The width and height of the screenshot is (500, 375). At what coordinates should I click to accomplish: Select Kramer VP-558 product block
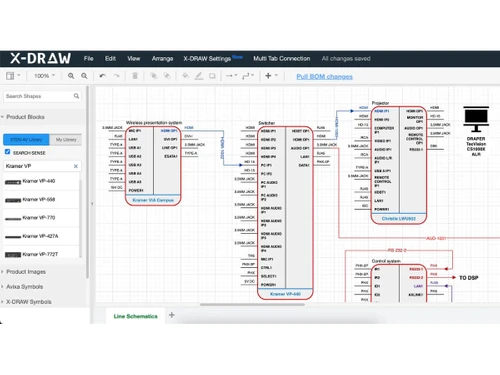(42, 200)
